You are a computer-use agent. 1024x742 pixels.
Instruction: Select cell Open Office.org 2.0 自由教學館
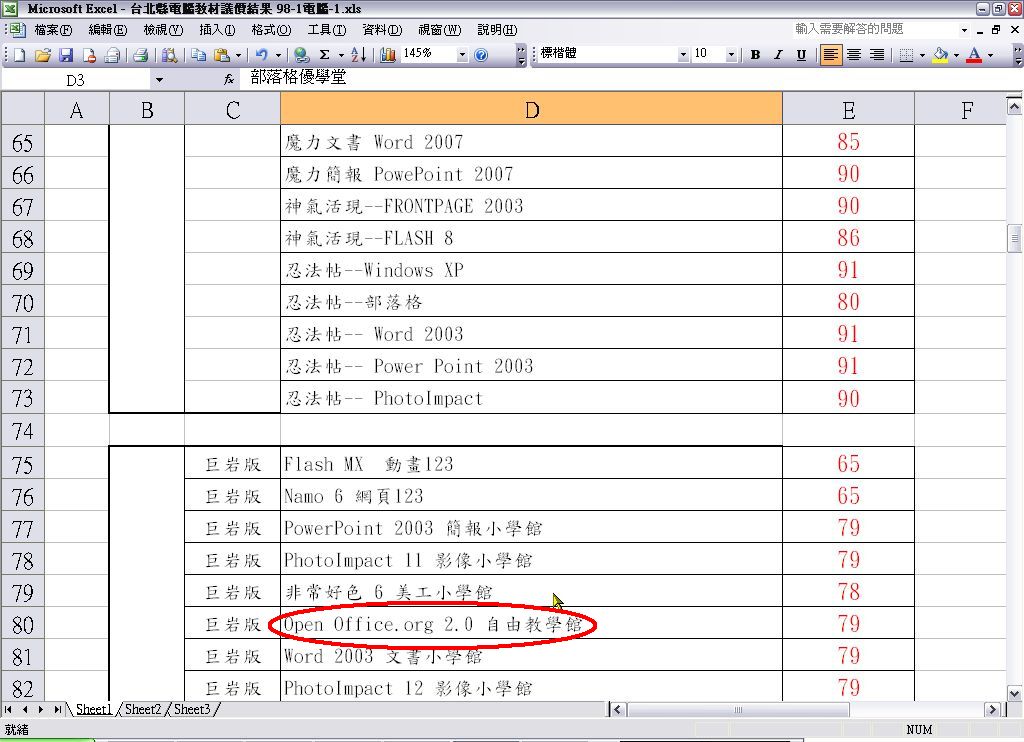(x=531, y=624)
